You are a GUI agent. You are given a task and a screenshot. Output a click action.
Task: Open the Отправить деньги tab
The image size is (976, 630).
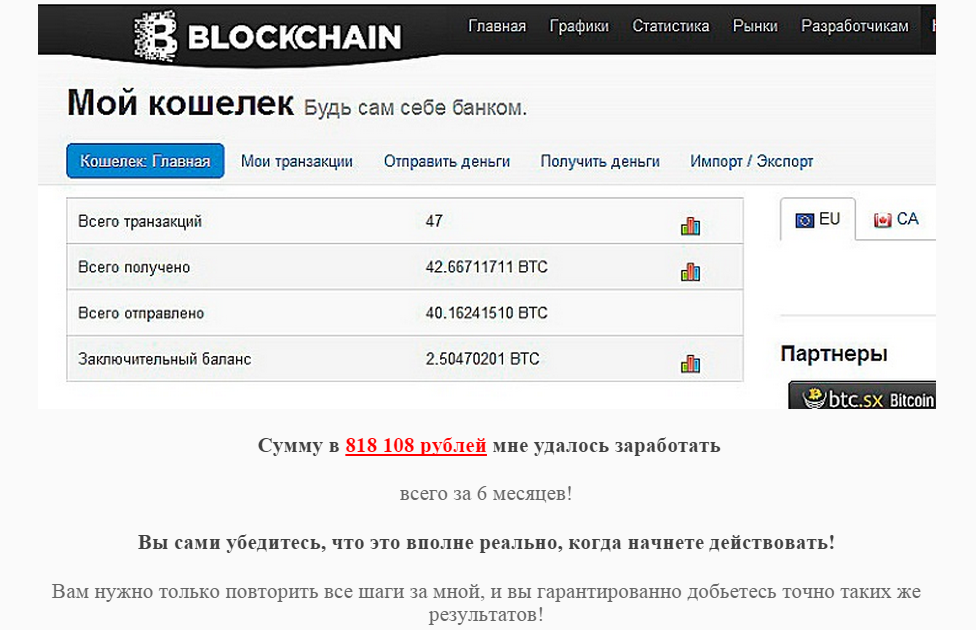pos(447,161)
